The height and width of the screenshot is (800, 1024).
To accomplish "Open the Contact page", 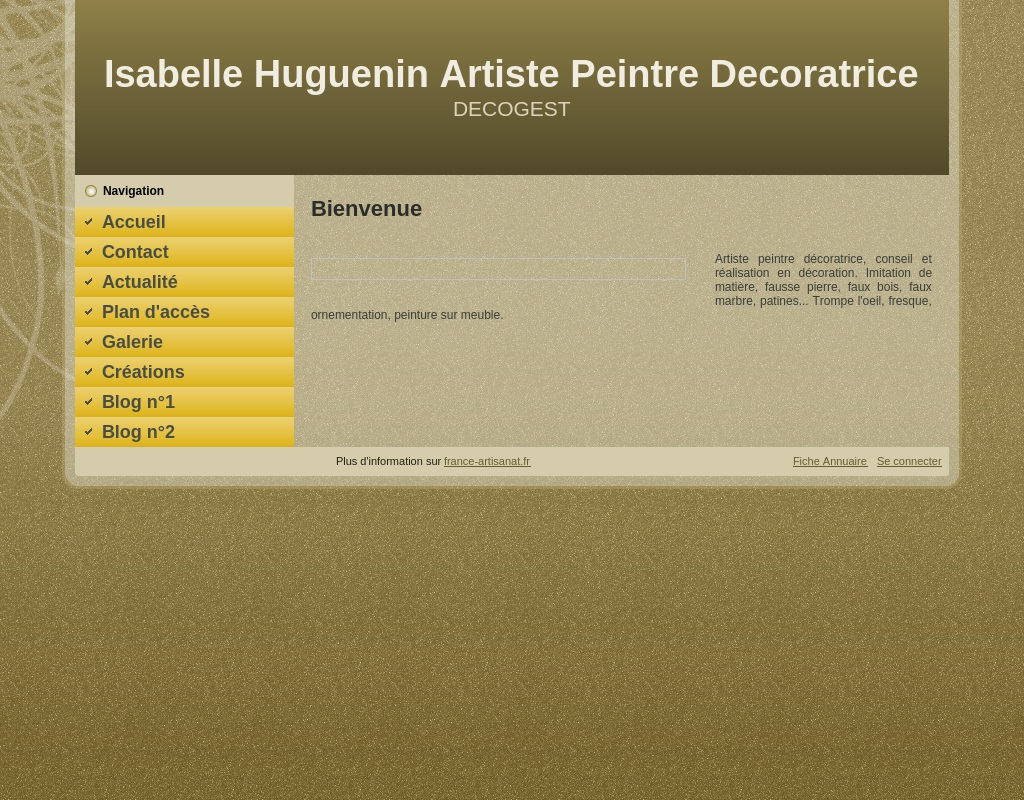I will point(184,252).
